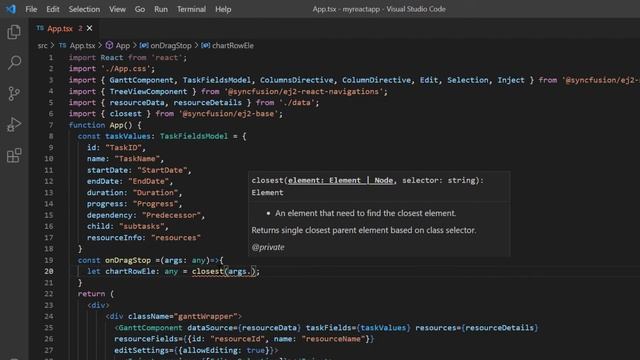Click 'function App()' on line 7
The height and width of the screenshot is (360, 640).
[x=100, y=125]
